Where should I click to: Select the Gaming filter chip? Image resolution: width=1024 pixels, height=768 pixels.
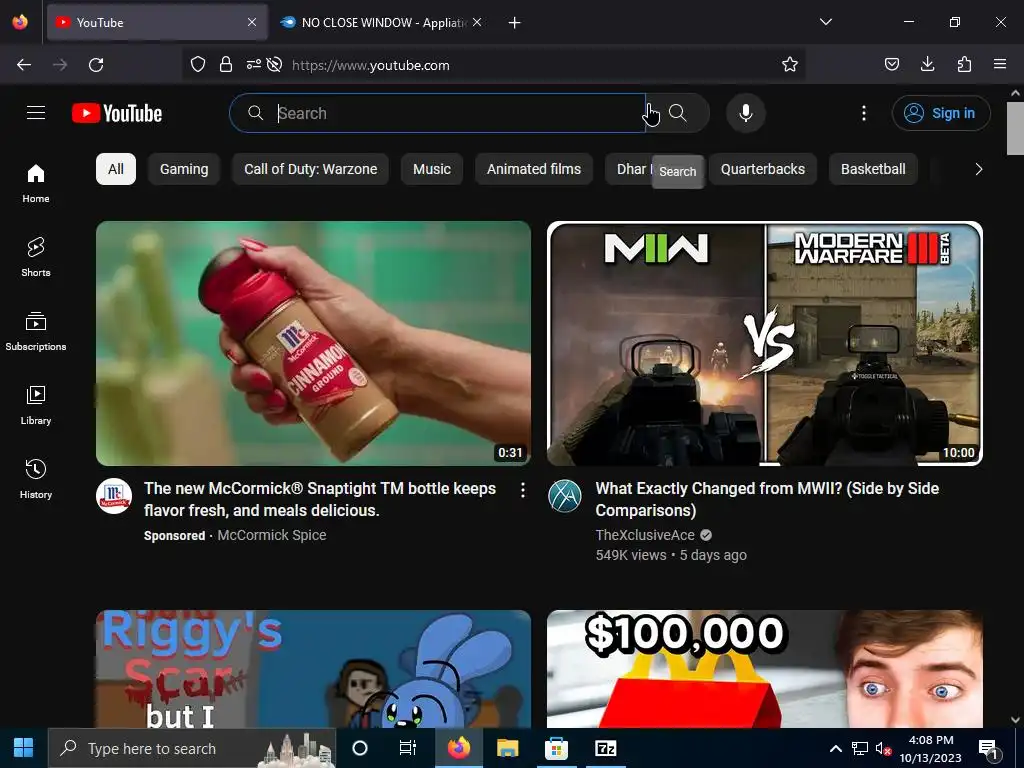click(x=184, y=169)
